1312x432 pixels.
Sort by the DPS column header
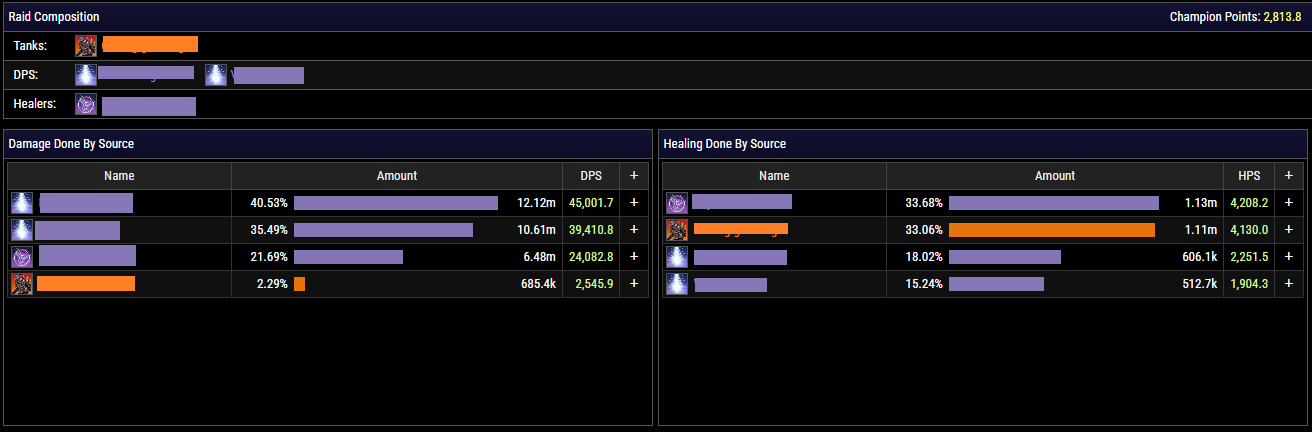click(x=591, y=176)
